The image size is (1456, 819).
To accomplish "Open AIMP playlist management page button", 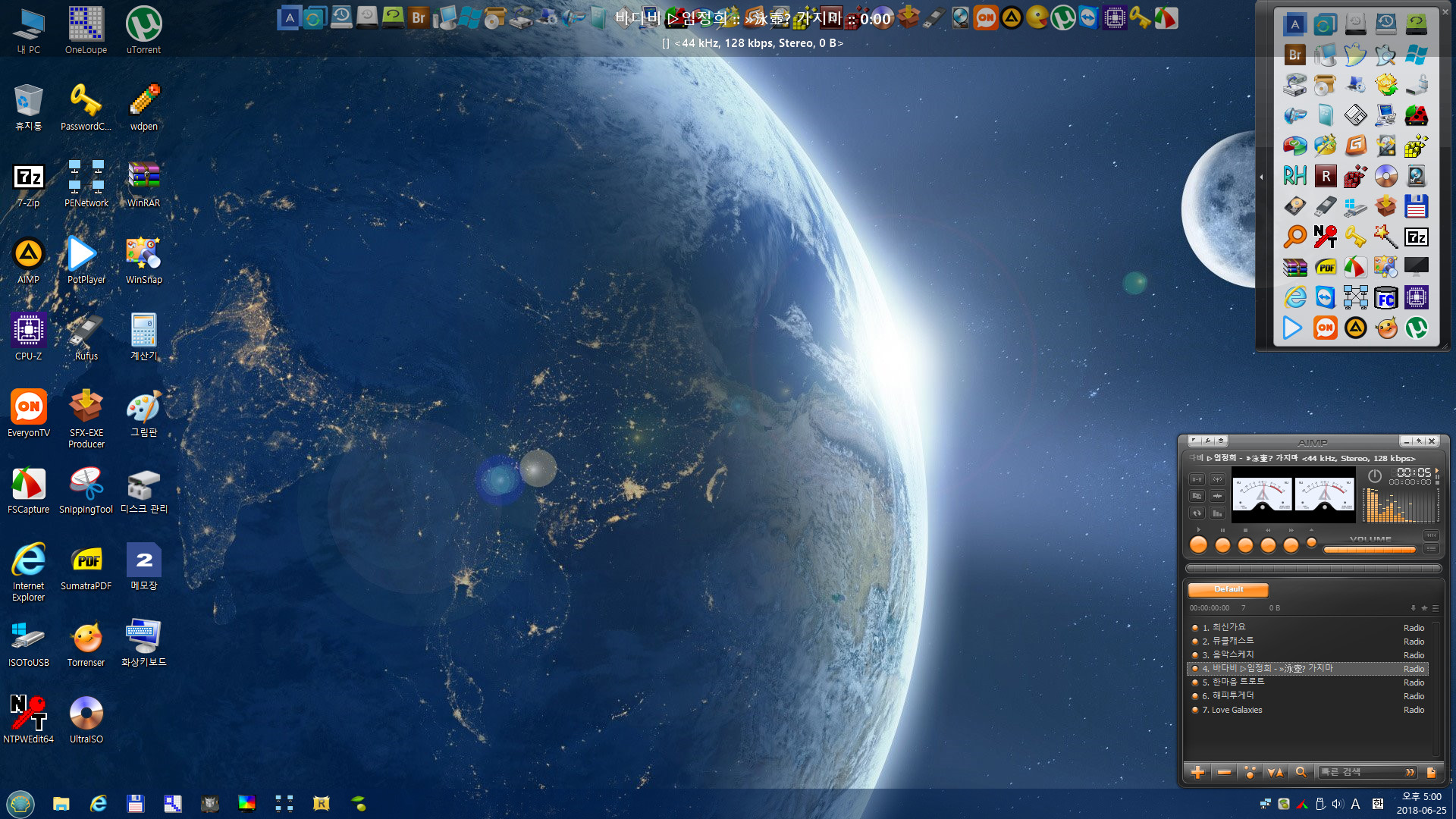I will [1432, 772].
